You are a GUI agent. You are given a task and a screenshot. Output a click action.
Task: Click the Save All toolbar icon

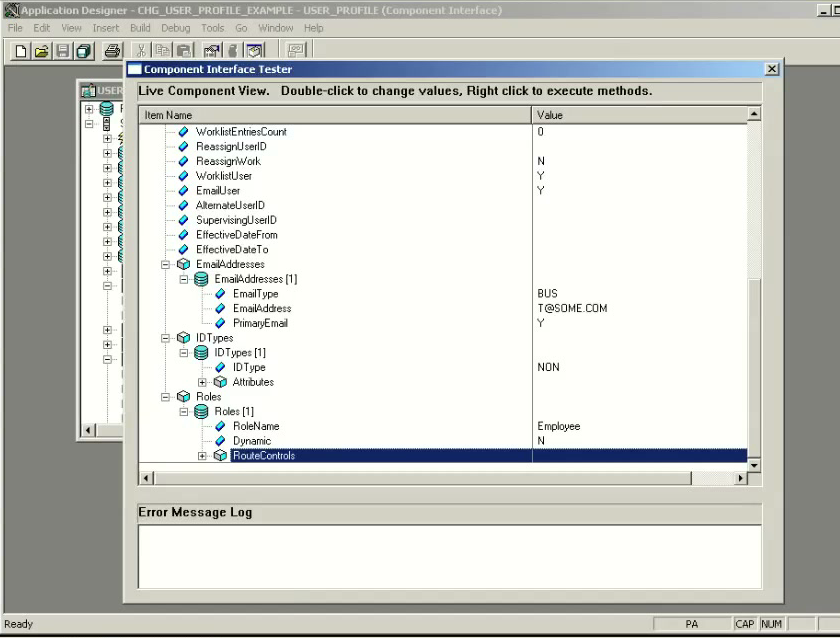84,51
